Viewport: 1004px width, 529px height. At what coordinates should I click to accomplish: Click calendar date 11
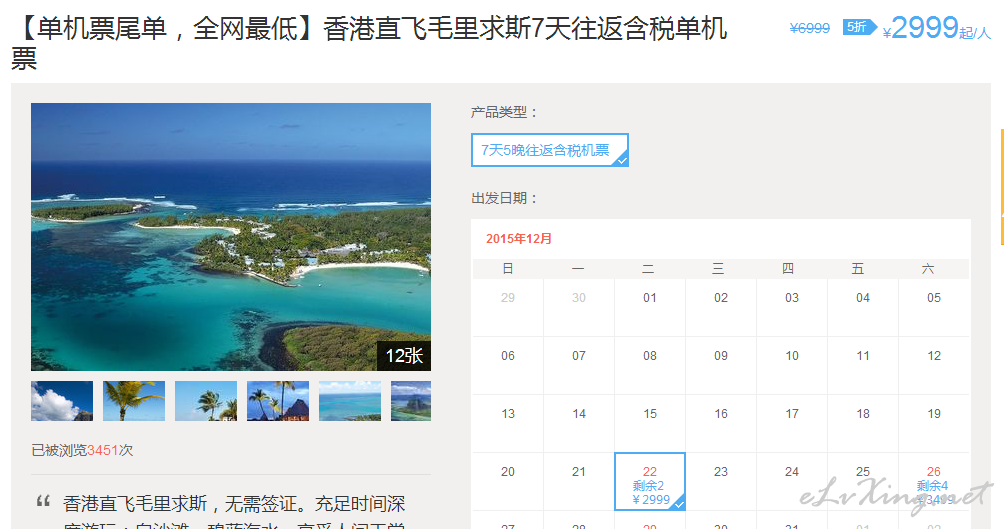[863, 355]
